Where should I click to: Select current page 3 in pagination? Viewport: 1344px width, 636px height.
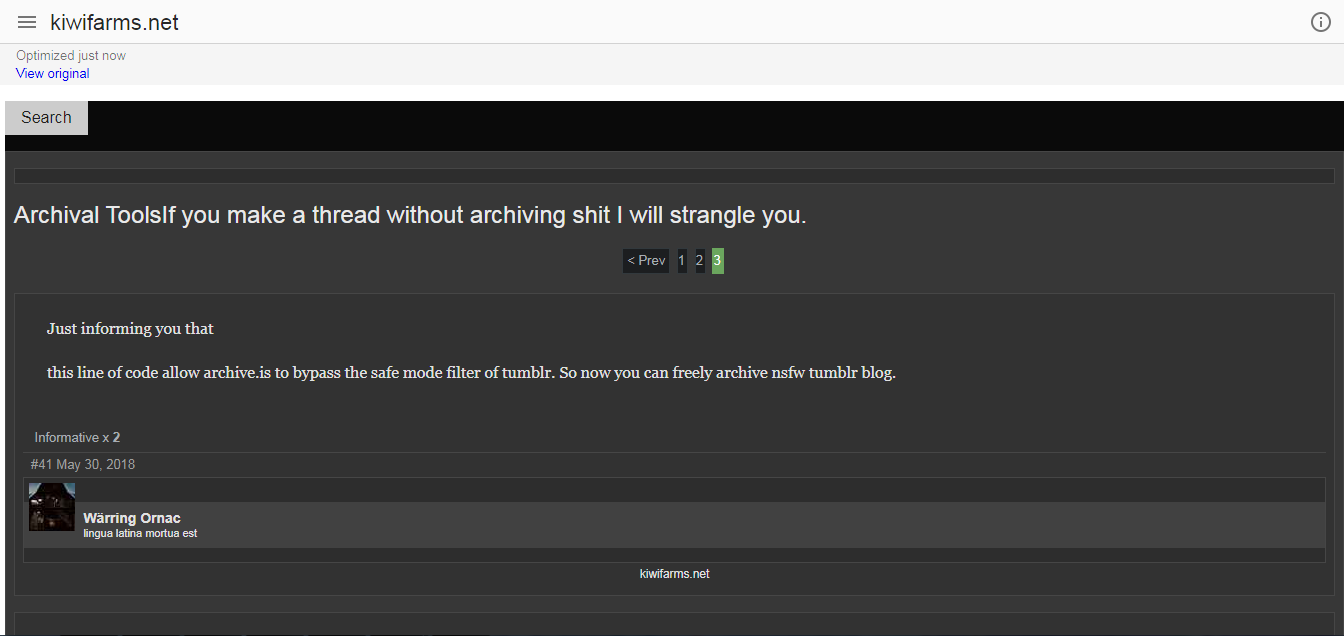point(718,261)
